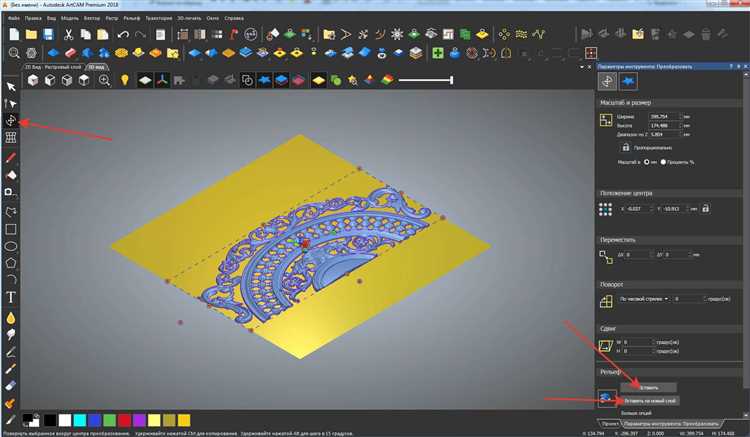This screenshot has height=437, width=750.
Task: Click 'Вставить на новый слой' button
Action: pos(650,401)
